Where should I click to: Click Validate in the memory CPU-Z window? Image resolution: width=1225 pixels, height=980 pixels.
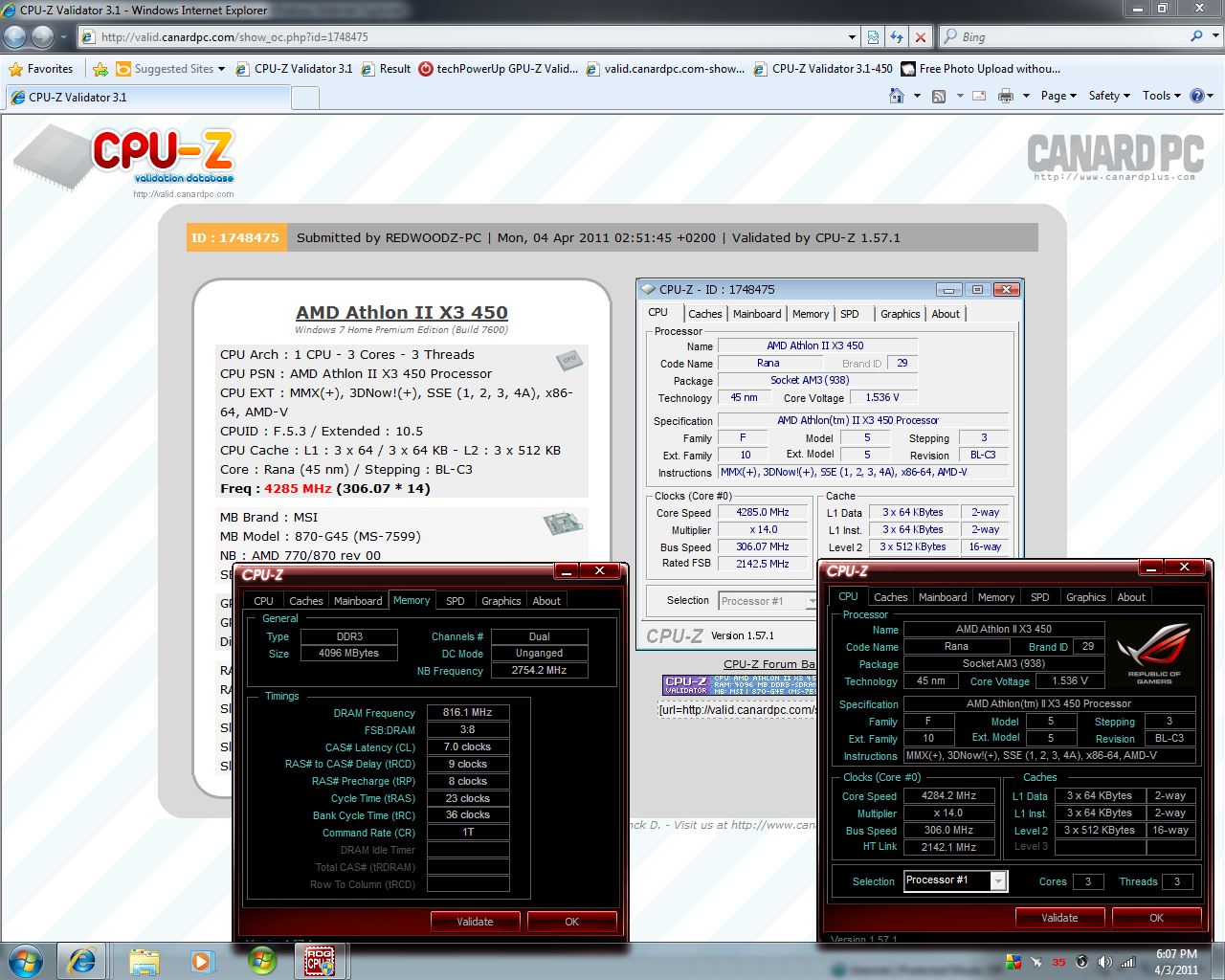tap(475, 922)
